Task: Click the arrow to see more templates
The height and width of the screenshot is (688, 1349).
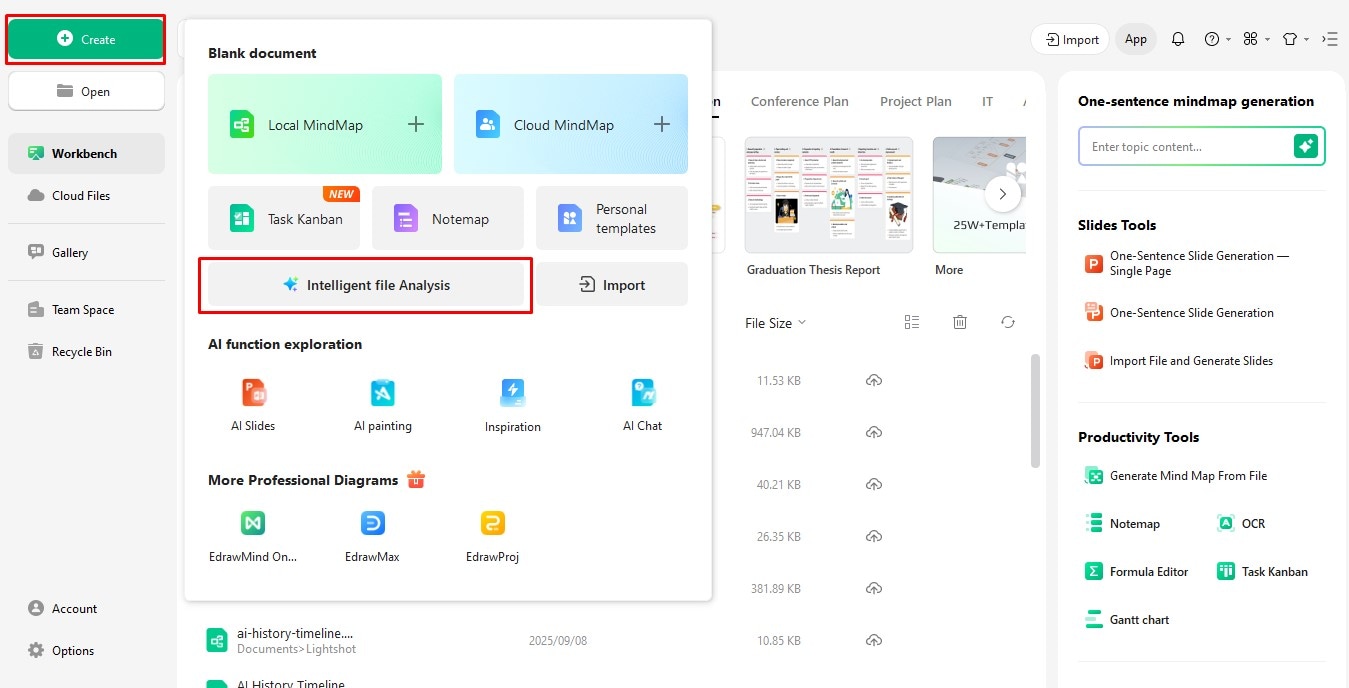Action: 1003,194
